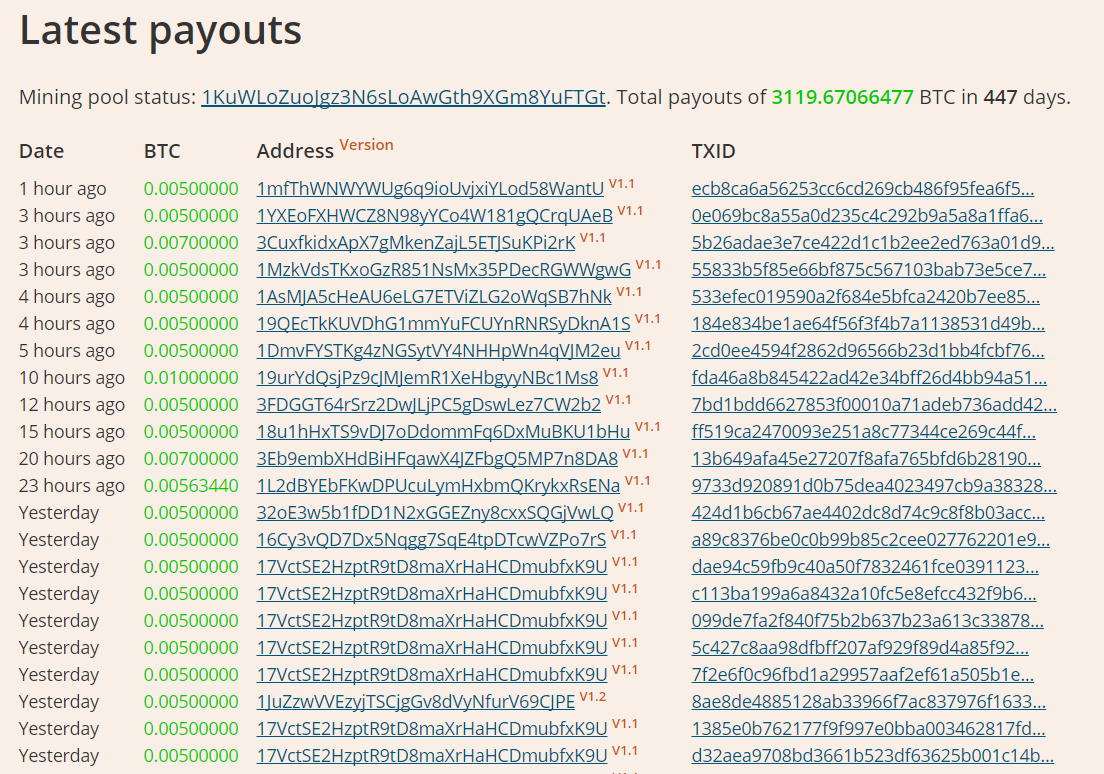Screen dimensions: 1104x774
Task: Click the TXID column header
Action: tap(713, 151)
